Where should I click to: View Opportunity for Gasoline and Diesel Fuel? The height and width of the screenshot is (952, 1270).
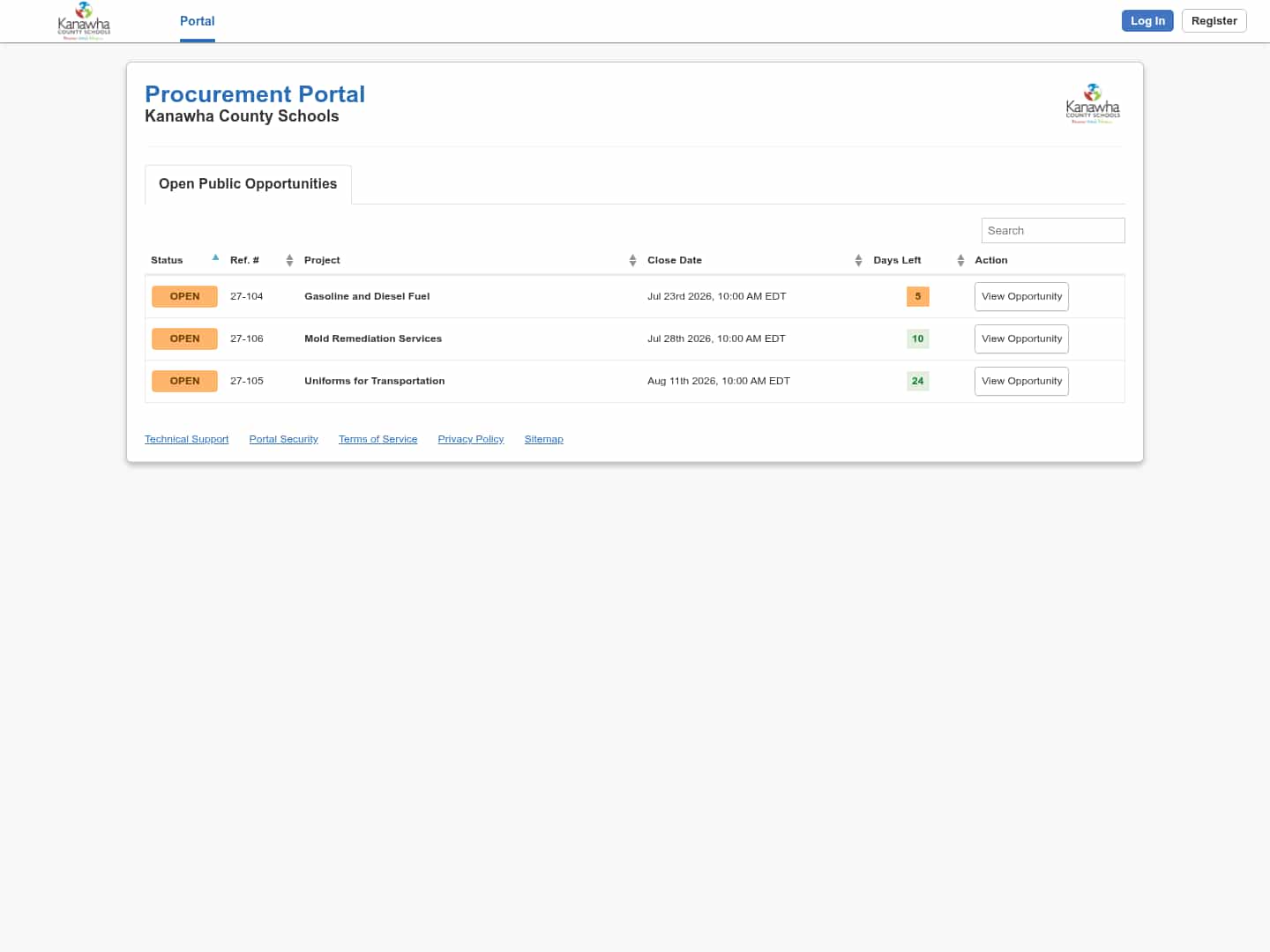1021,296
